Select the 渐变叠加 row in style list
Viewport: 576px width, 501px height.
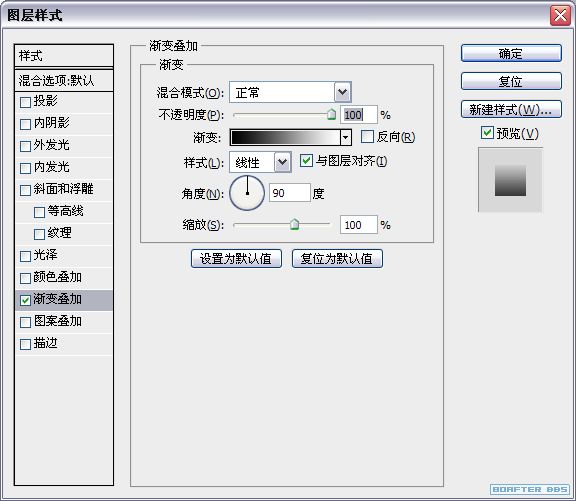pos(64,300)
